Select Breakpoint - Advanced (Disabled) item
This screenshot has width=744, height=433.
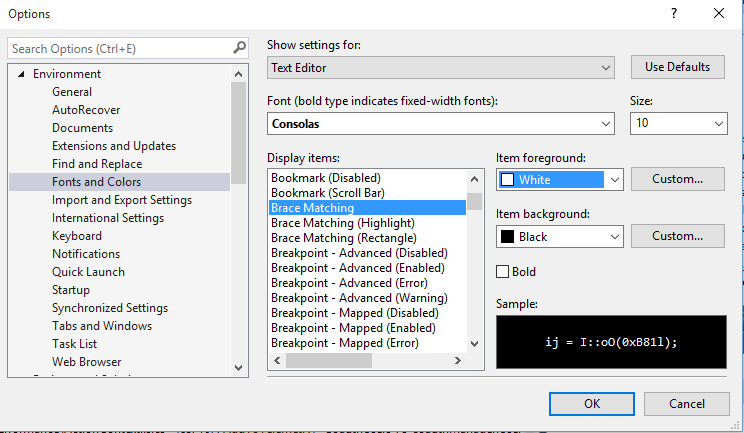click(x=359, y=253)
